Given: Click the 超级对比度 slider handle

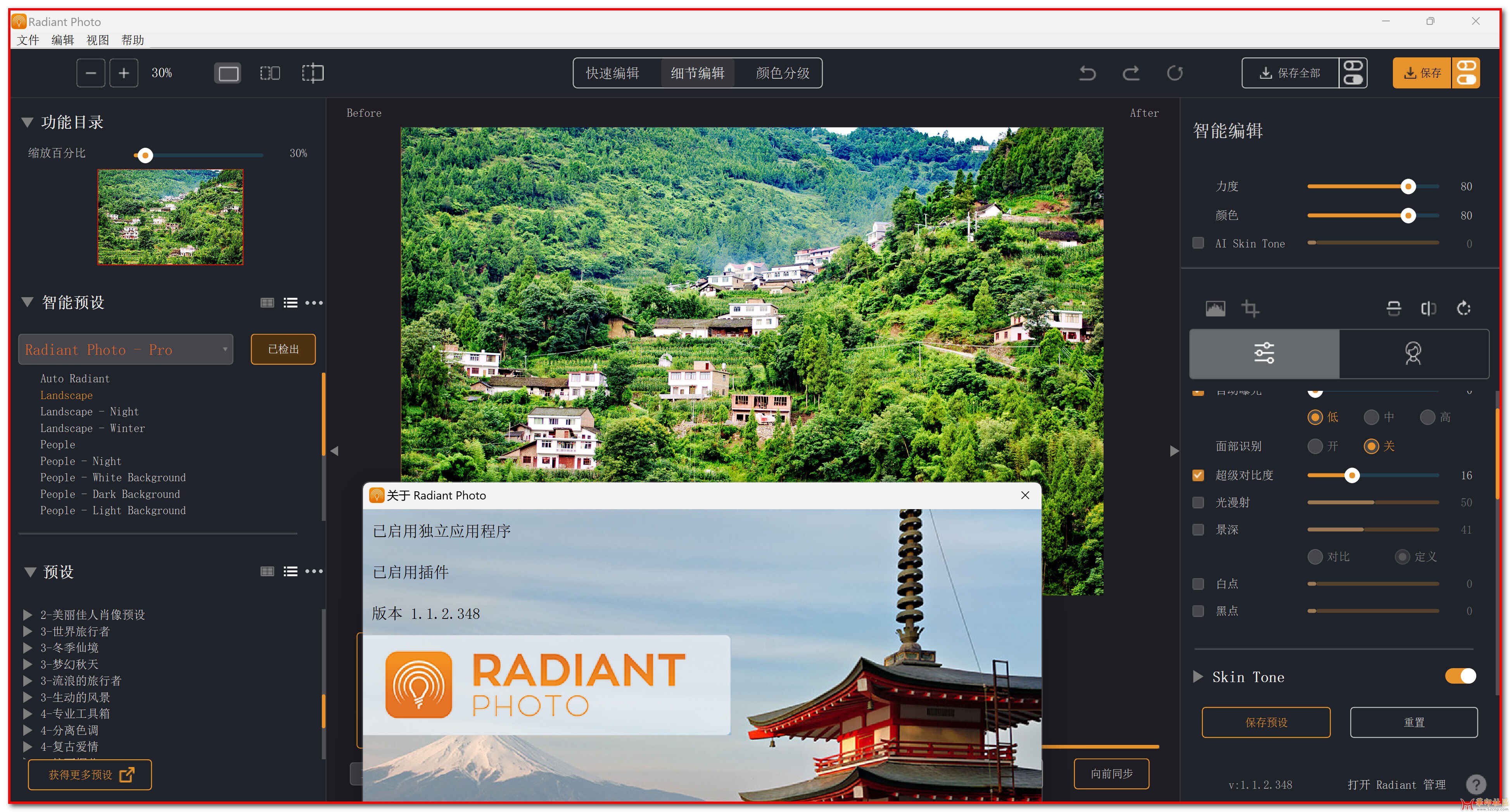Looking at the screenshot, I should point(1352,475).
